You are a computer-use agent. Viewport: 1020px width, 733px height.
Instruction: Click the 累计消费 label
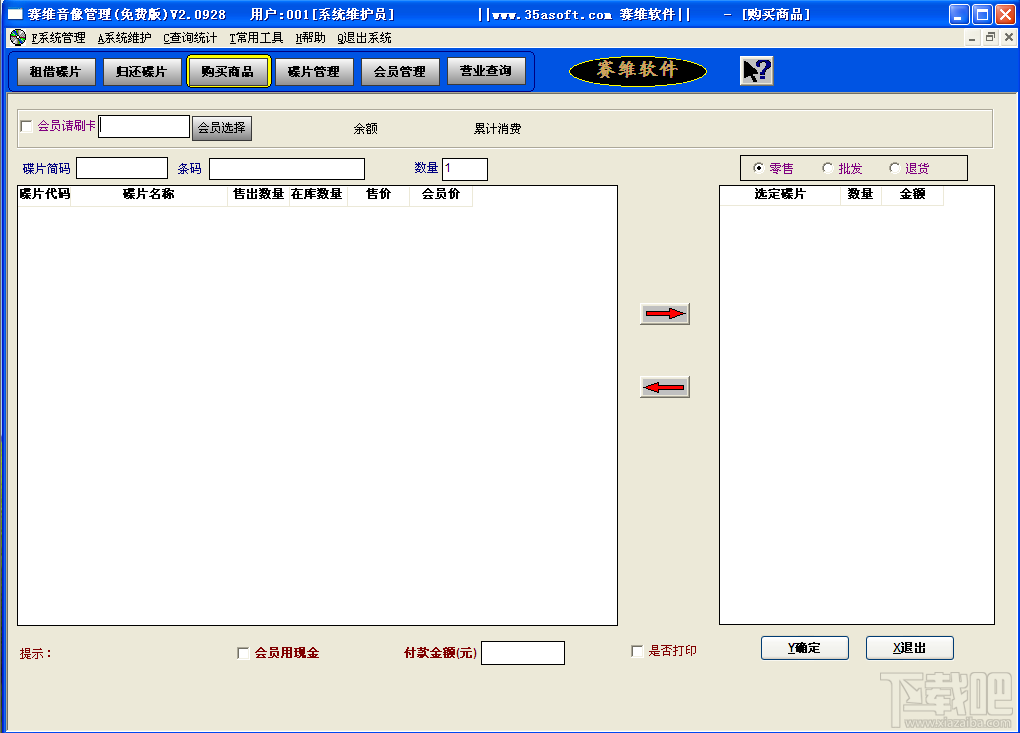(497, 129)
